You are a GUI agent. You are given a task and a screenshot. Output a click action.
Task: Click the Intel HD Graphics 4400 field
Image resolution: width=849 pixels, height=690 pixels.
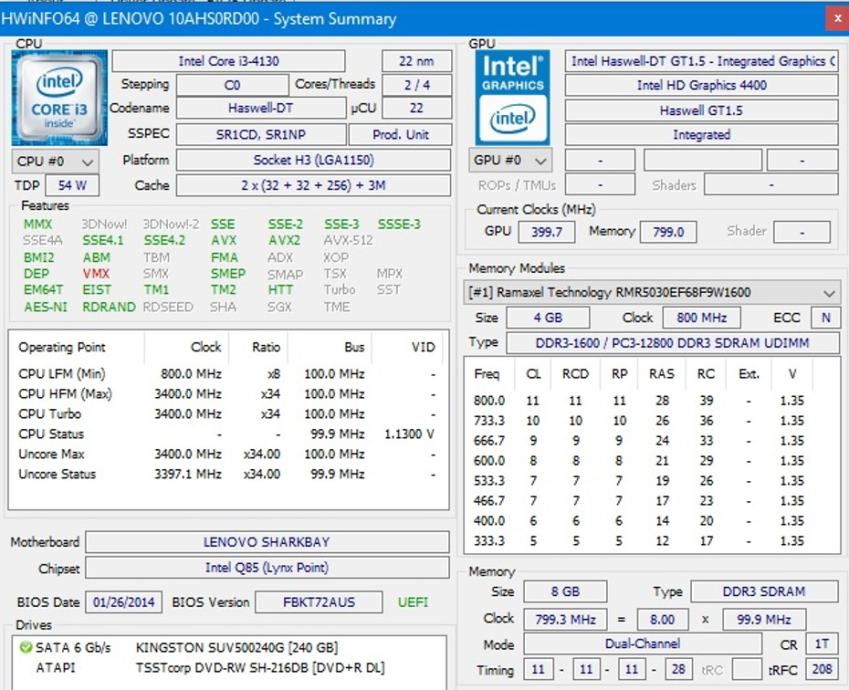[x=701, y=86]
